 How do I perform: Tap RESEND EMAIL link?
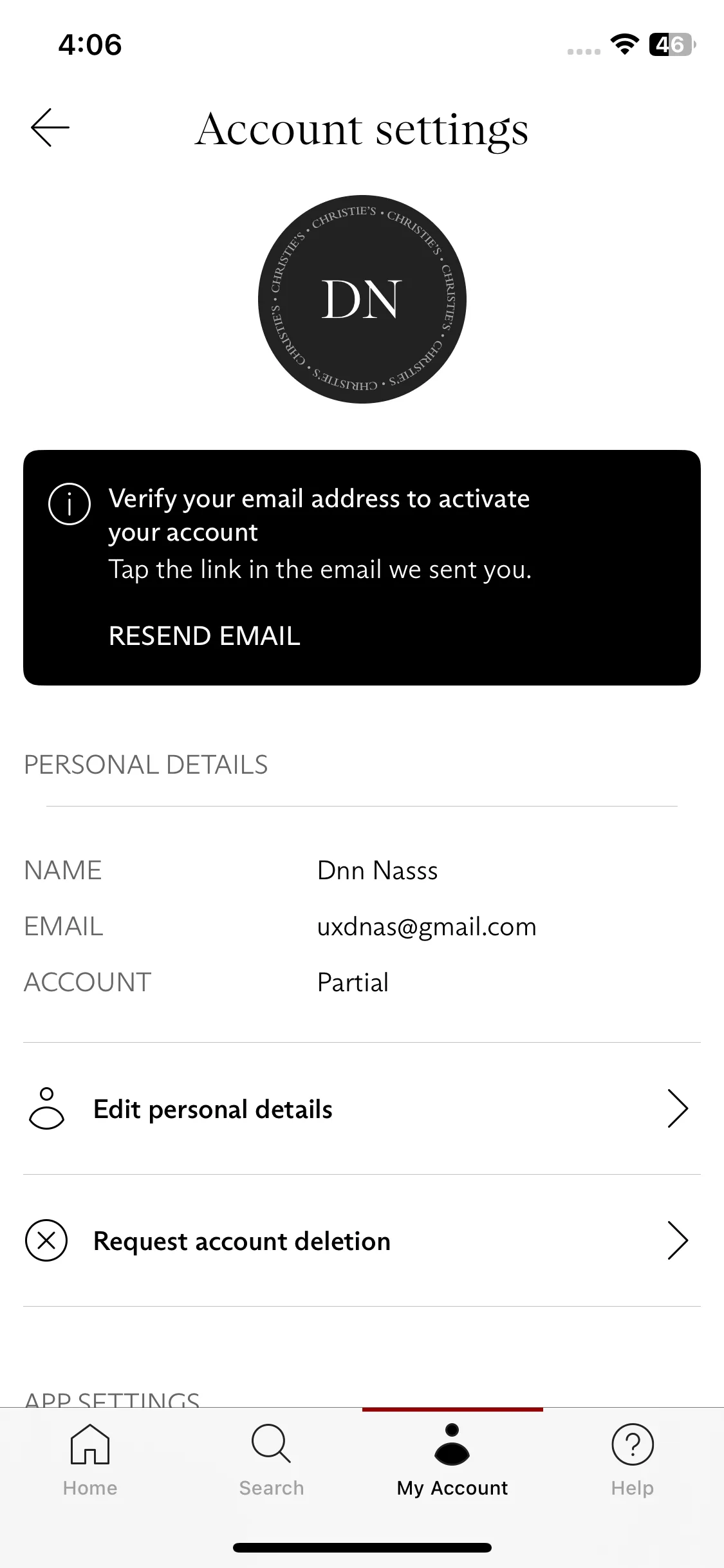point(205,636)
